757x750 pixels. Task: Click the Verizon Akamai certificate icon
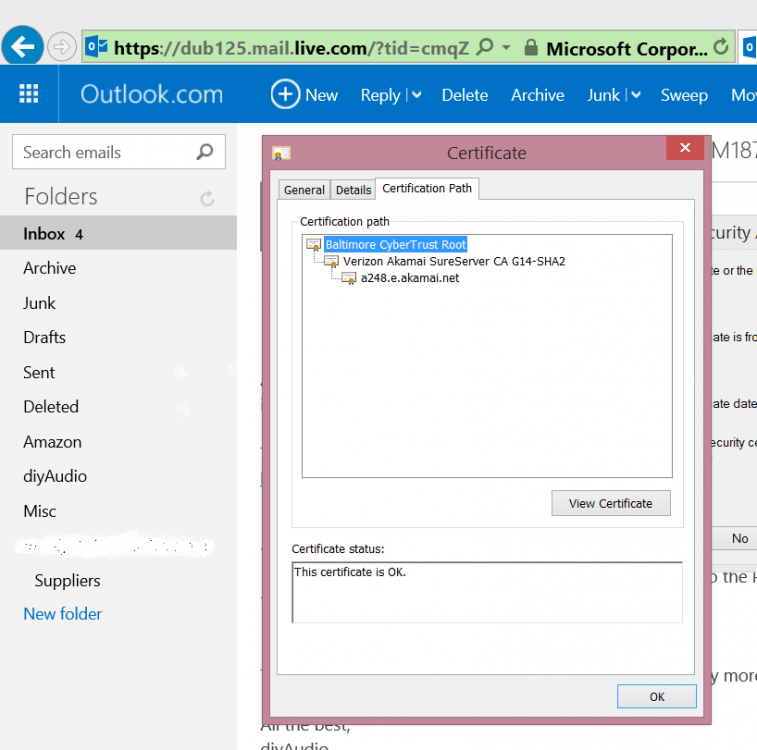click(x=332, y=262)
